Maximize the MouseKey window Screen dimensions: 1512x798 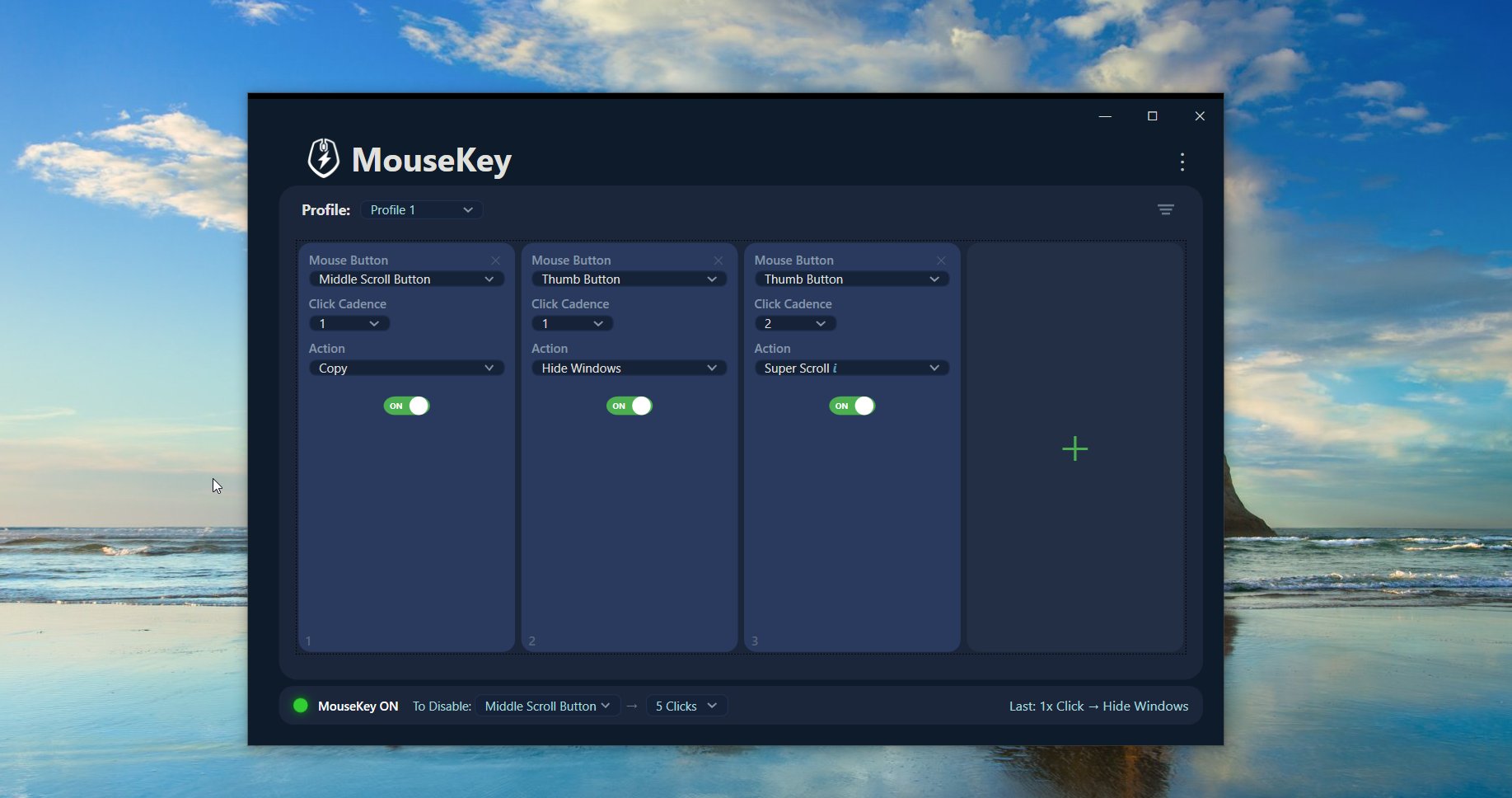click(1152, 116)
